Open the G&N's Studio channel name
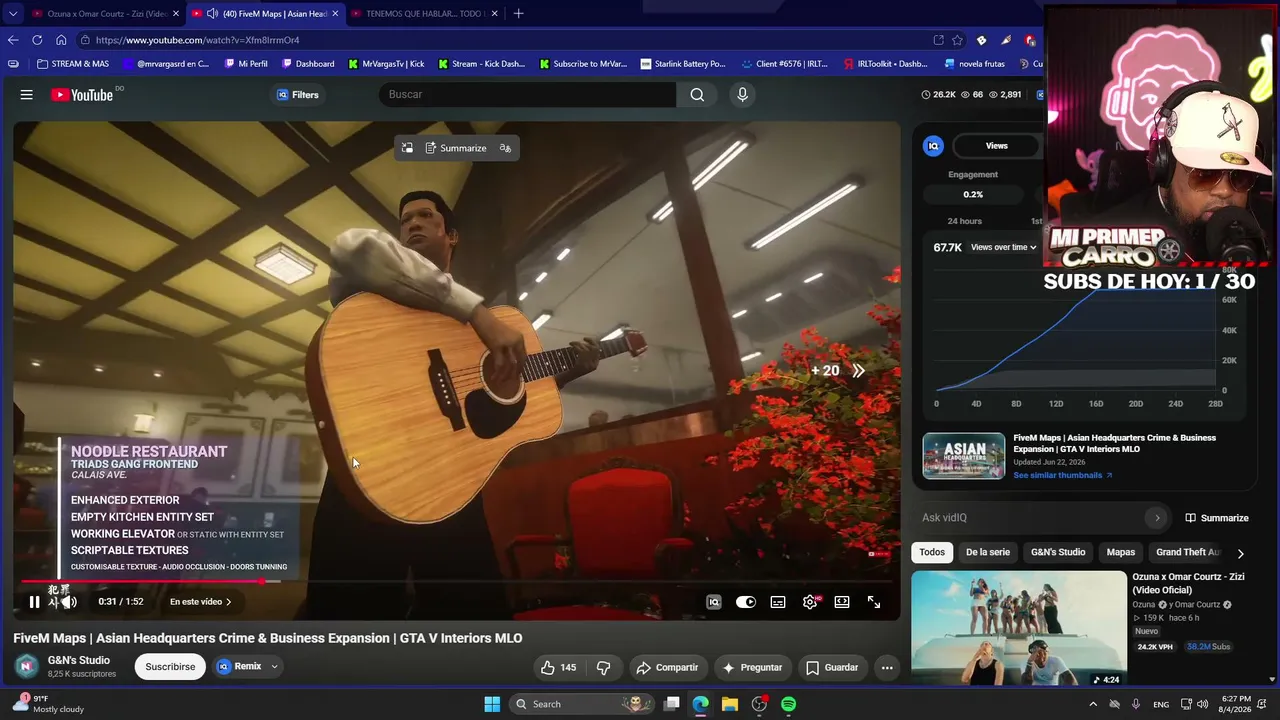Image resolution: width=1280 pixels, height=720 pixels. 79,660
